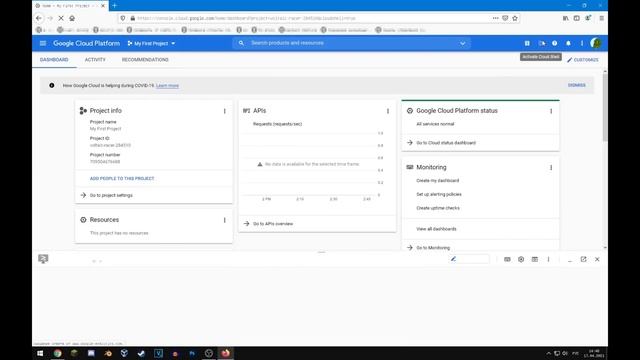Toggle Firefox sidebar view
The image size is (640, 360).
[576, 18]
